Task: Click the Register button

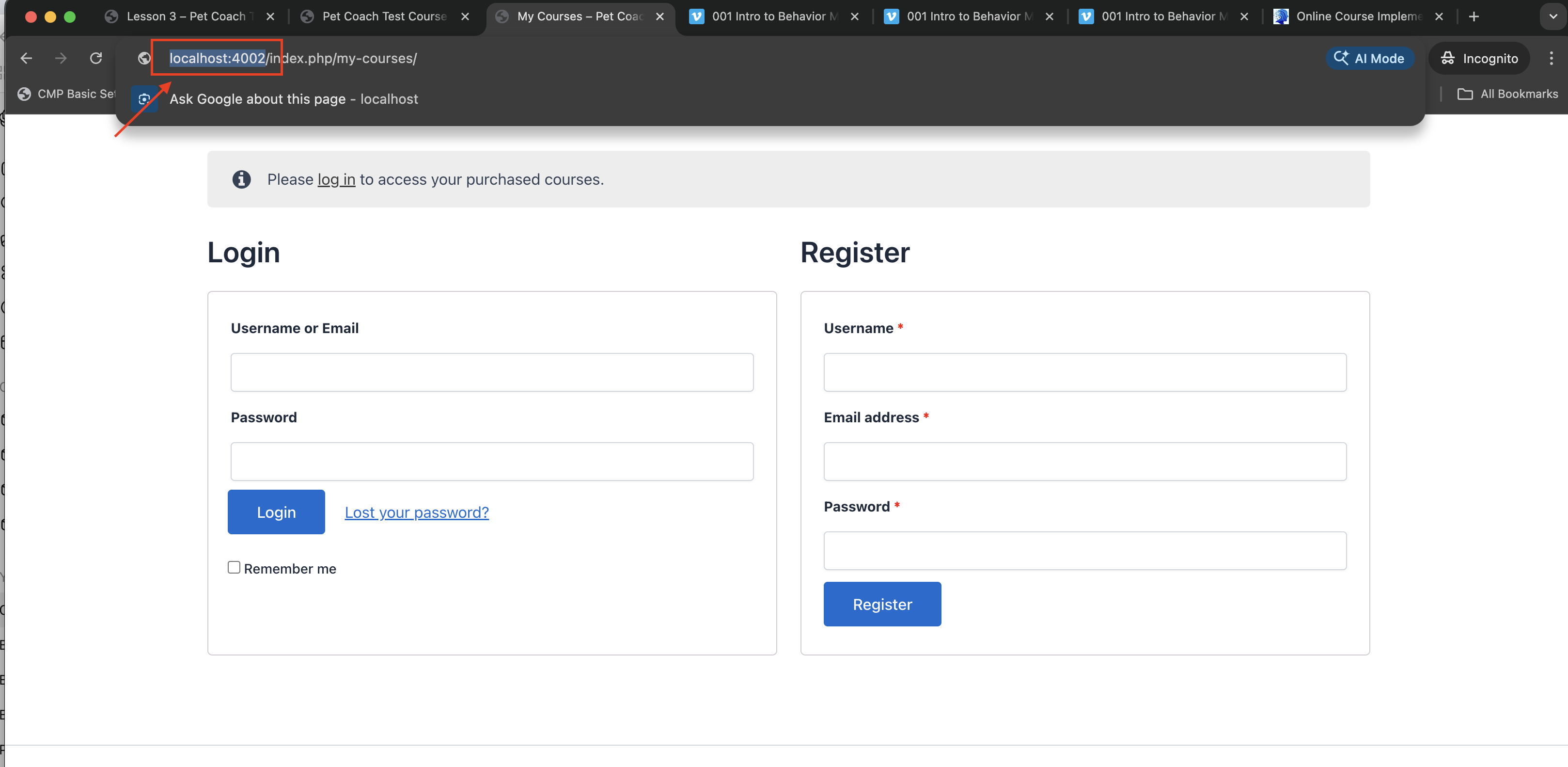Action: pos(882,604)
